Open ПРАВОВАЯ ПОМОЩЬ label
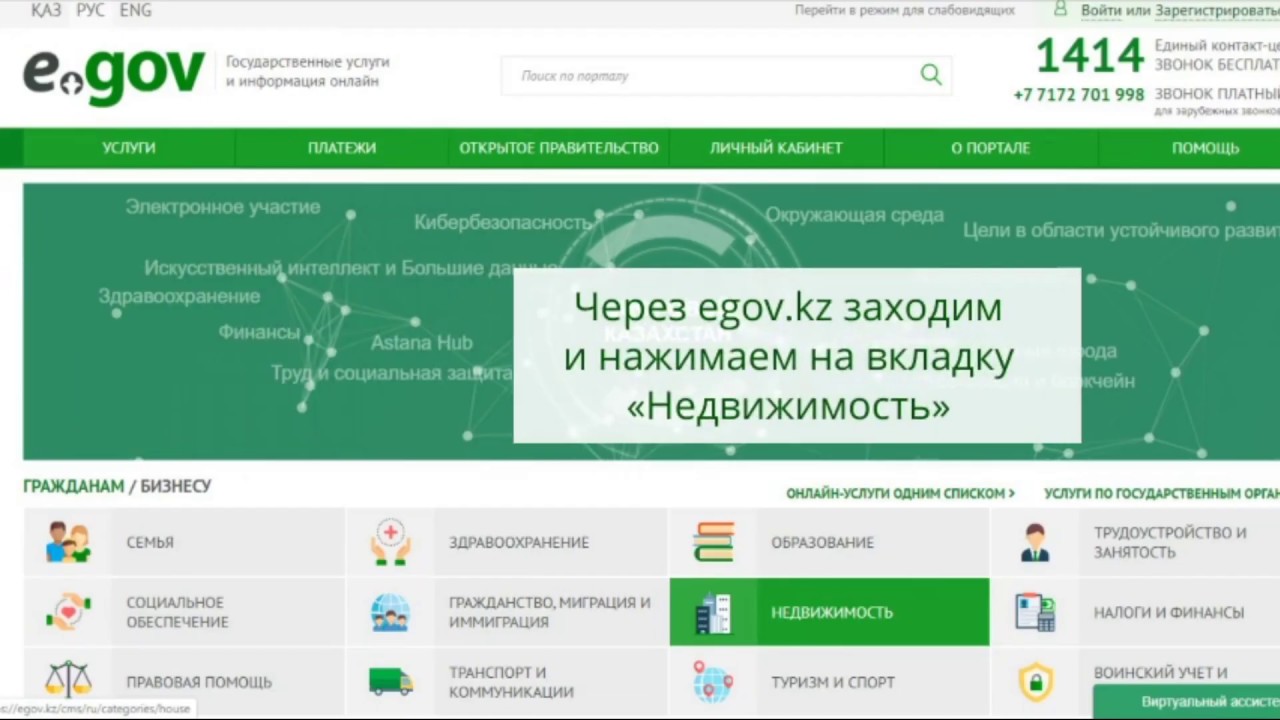The image size is (1280, 720). [x=199, y=682]
